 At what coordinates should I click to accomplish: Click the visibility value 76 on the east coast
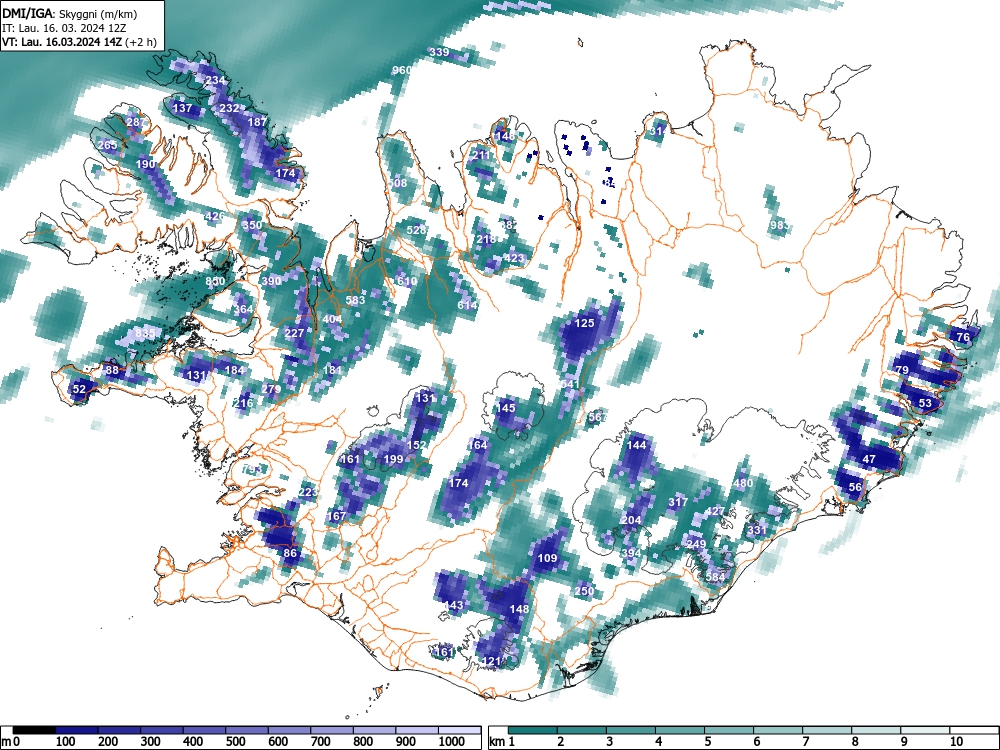(x=963, y=337)
